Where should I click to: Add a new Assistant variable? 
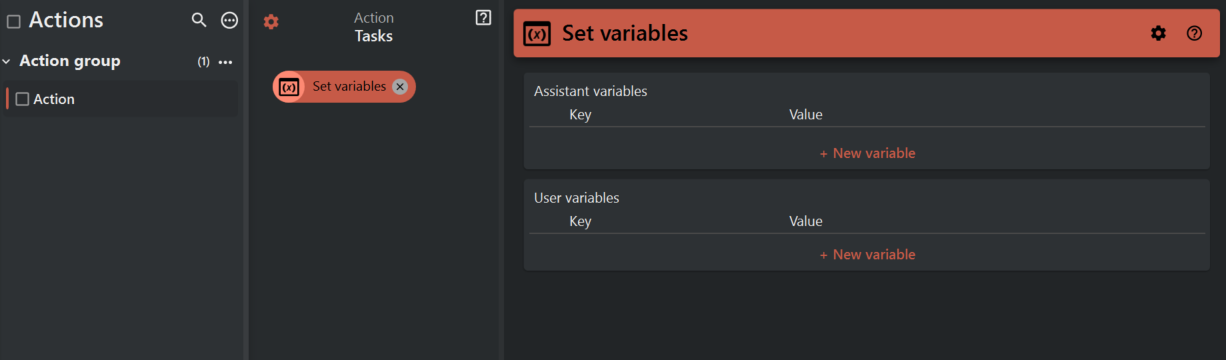pos(867,153)
